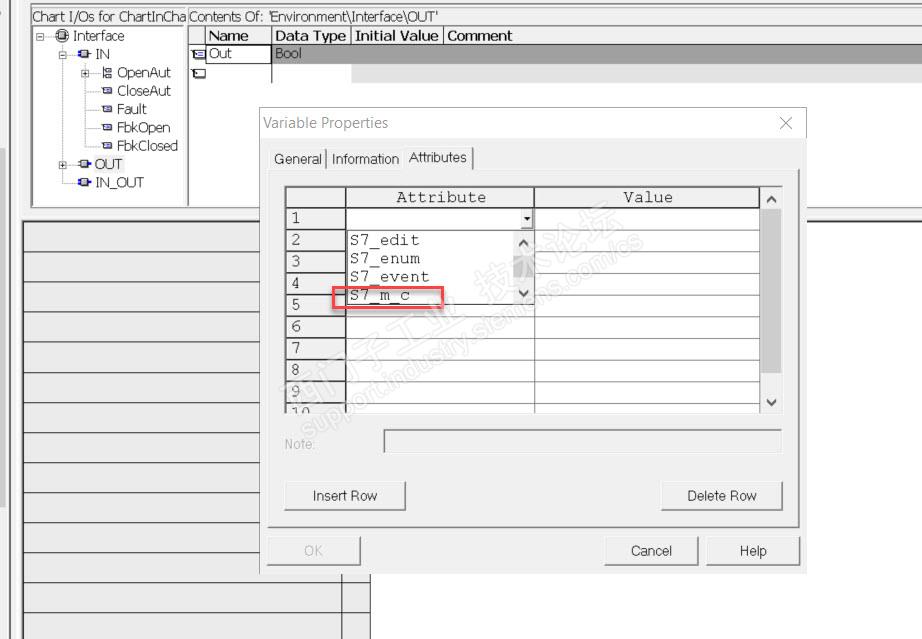
Task: Click the Note input field
Action: point(582,441)
